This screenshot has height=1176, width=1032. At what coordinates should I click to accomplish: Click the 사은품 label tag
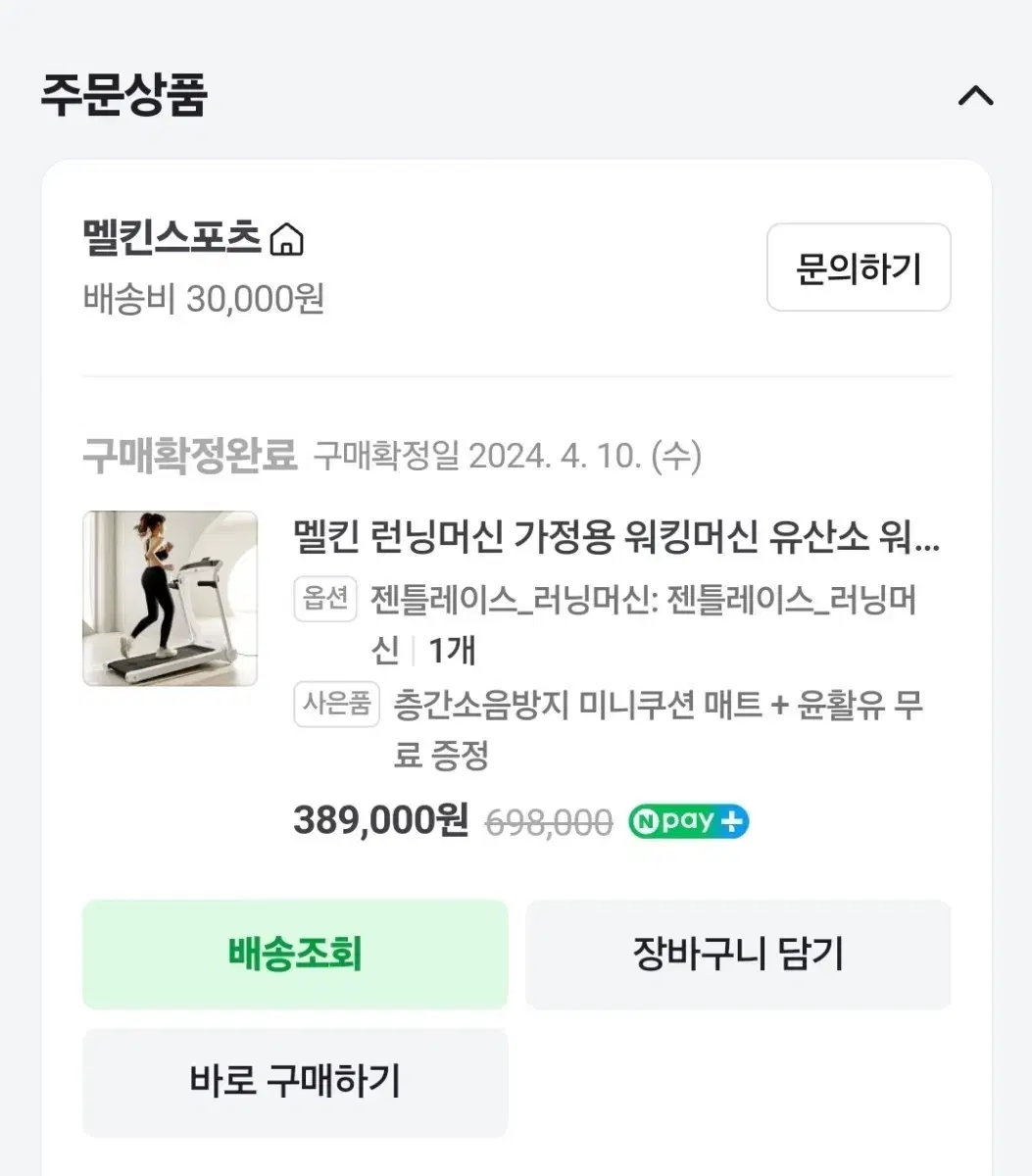tap(336, 704)
